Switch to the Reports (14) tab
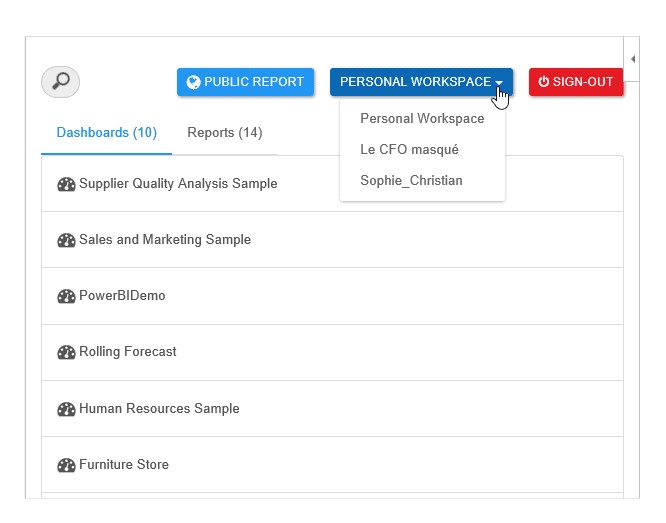666x523 pixels. (225, 133)
